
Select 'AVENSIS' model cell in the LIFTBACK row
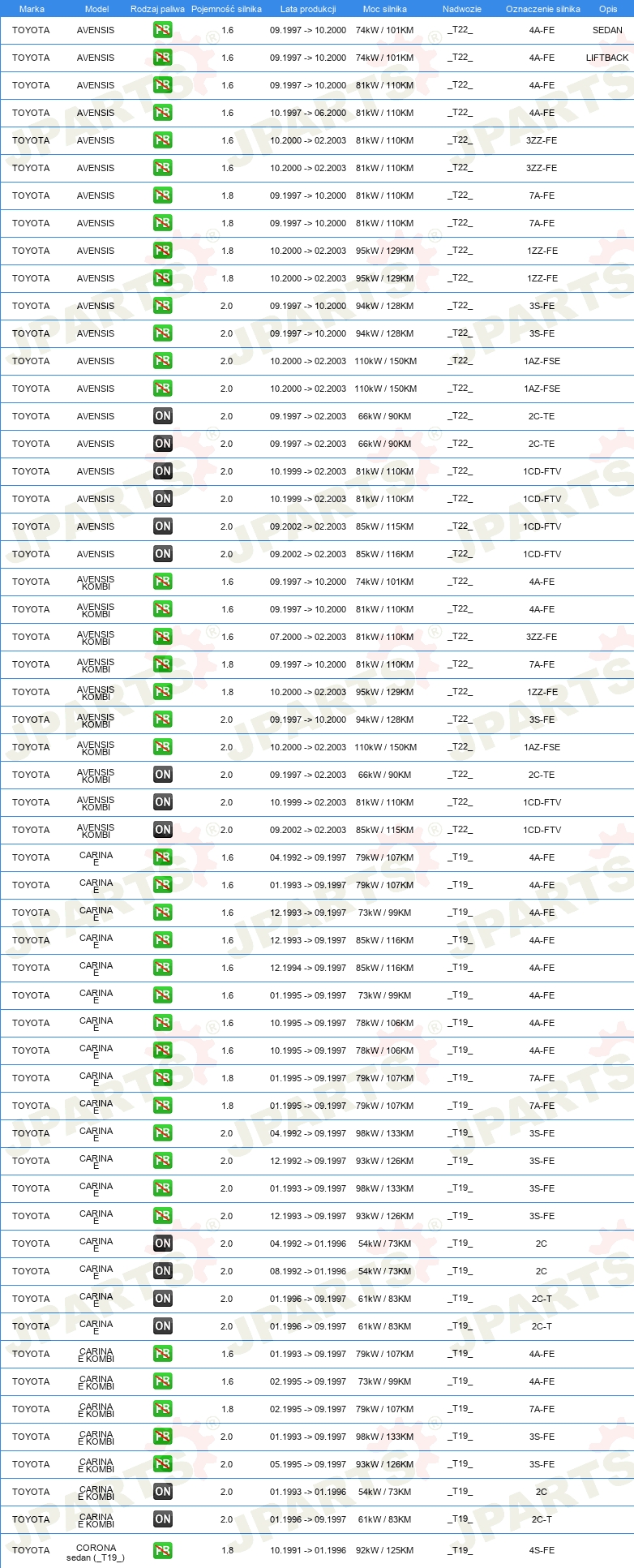point(96,58)
